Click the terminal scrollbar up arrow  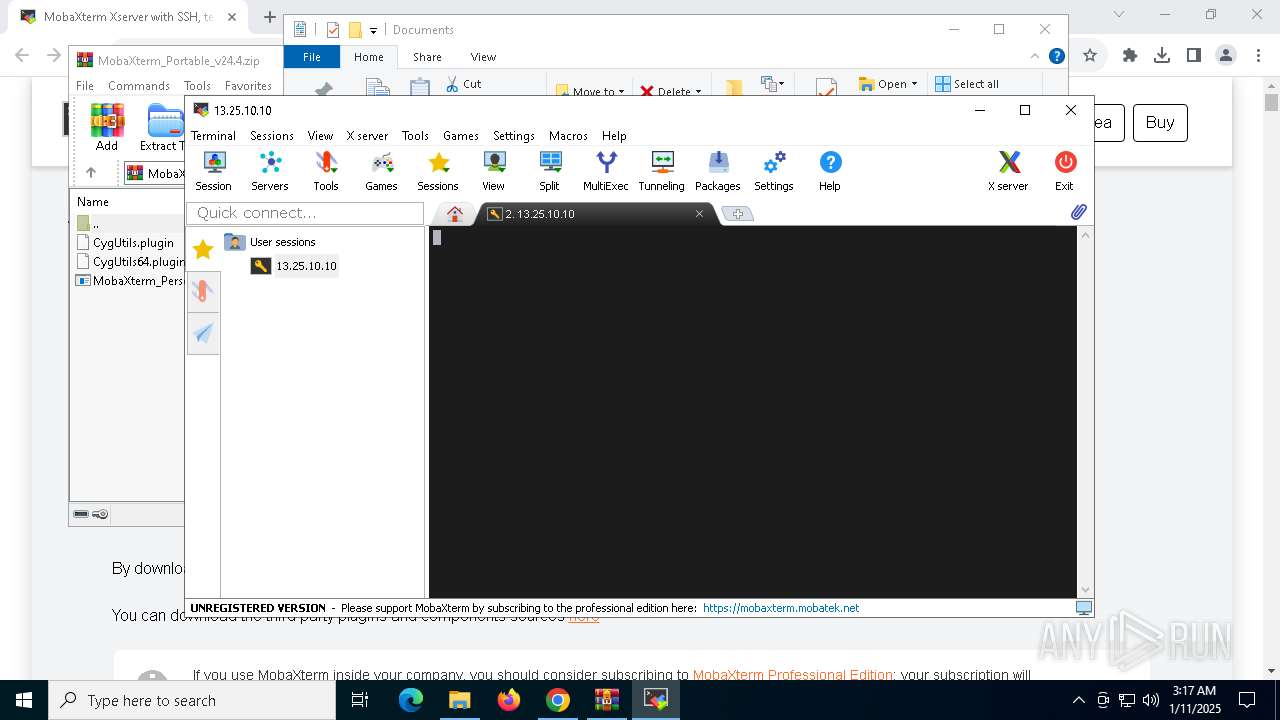tap(1086, 235)
